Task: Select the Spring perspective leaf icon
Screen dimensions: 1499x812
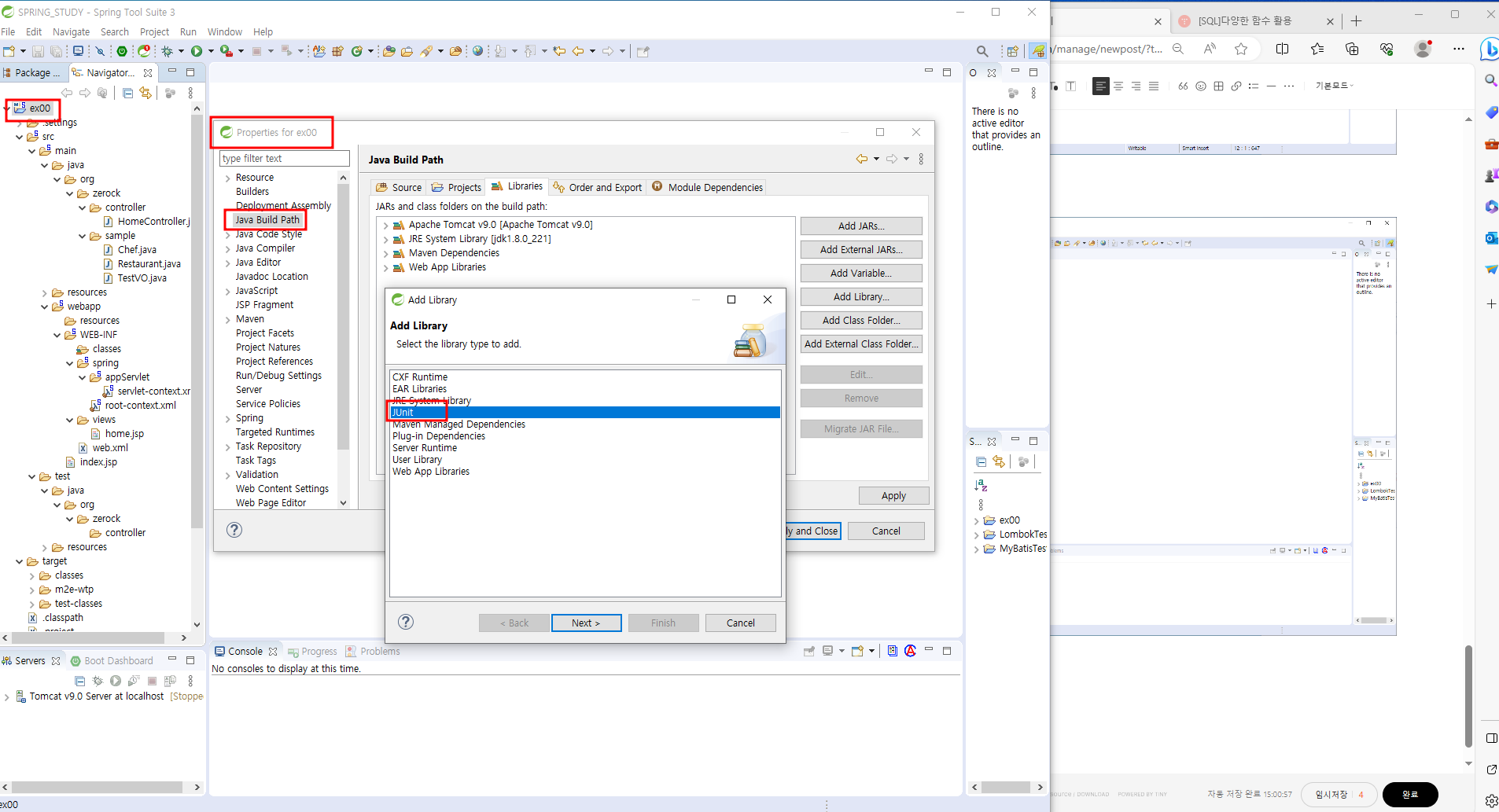Action: (x=1039, y=51)
